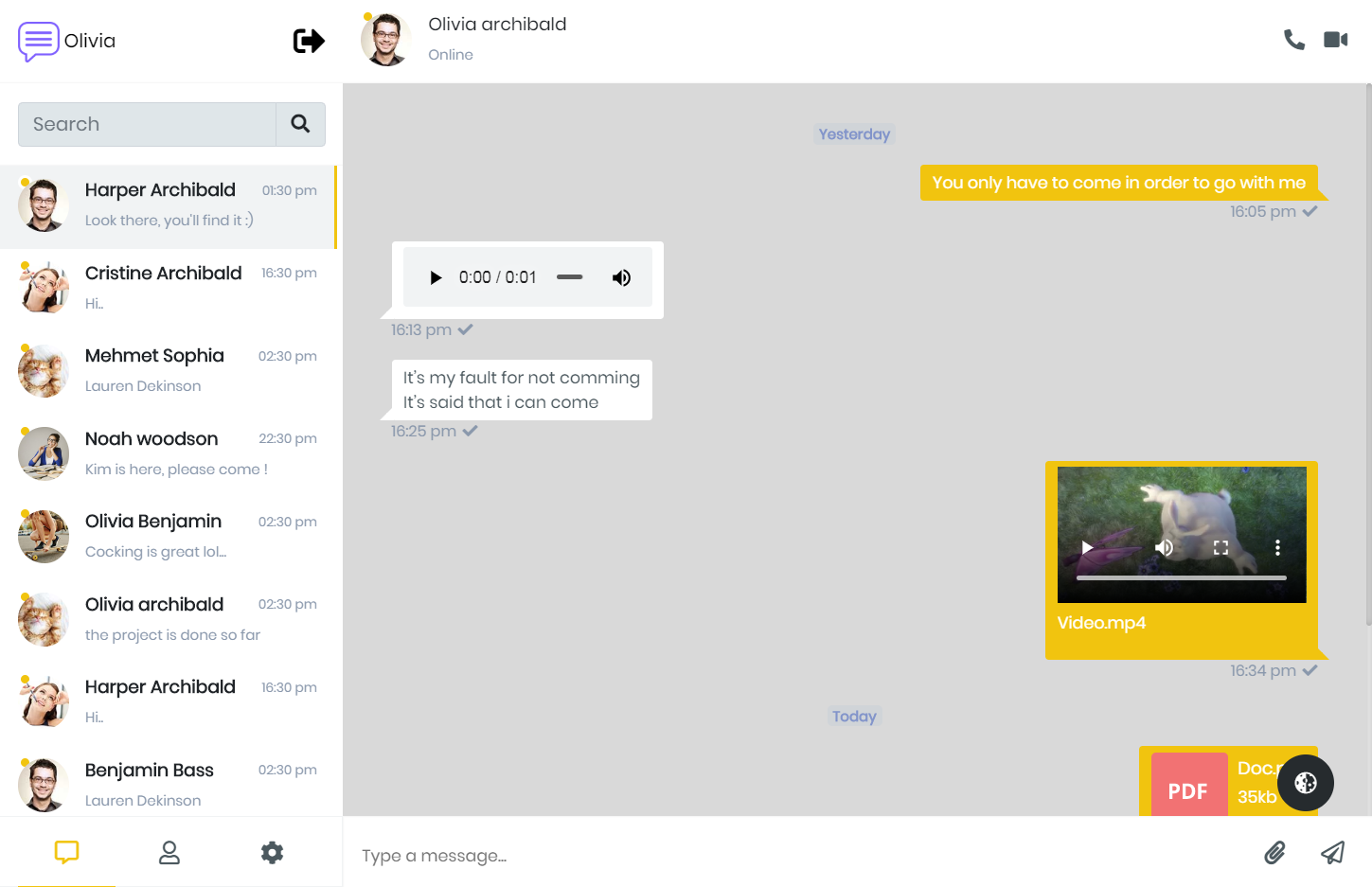1372x887 pixels.
Task: Open the Doc PDF attachment
Action: tap(1189, 786)
